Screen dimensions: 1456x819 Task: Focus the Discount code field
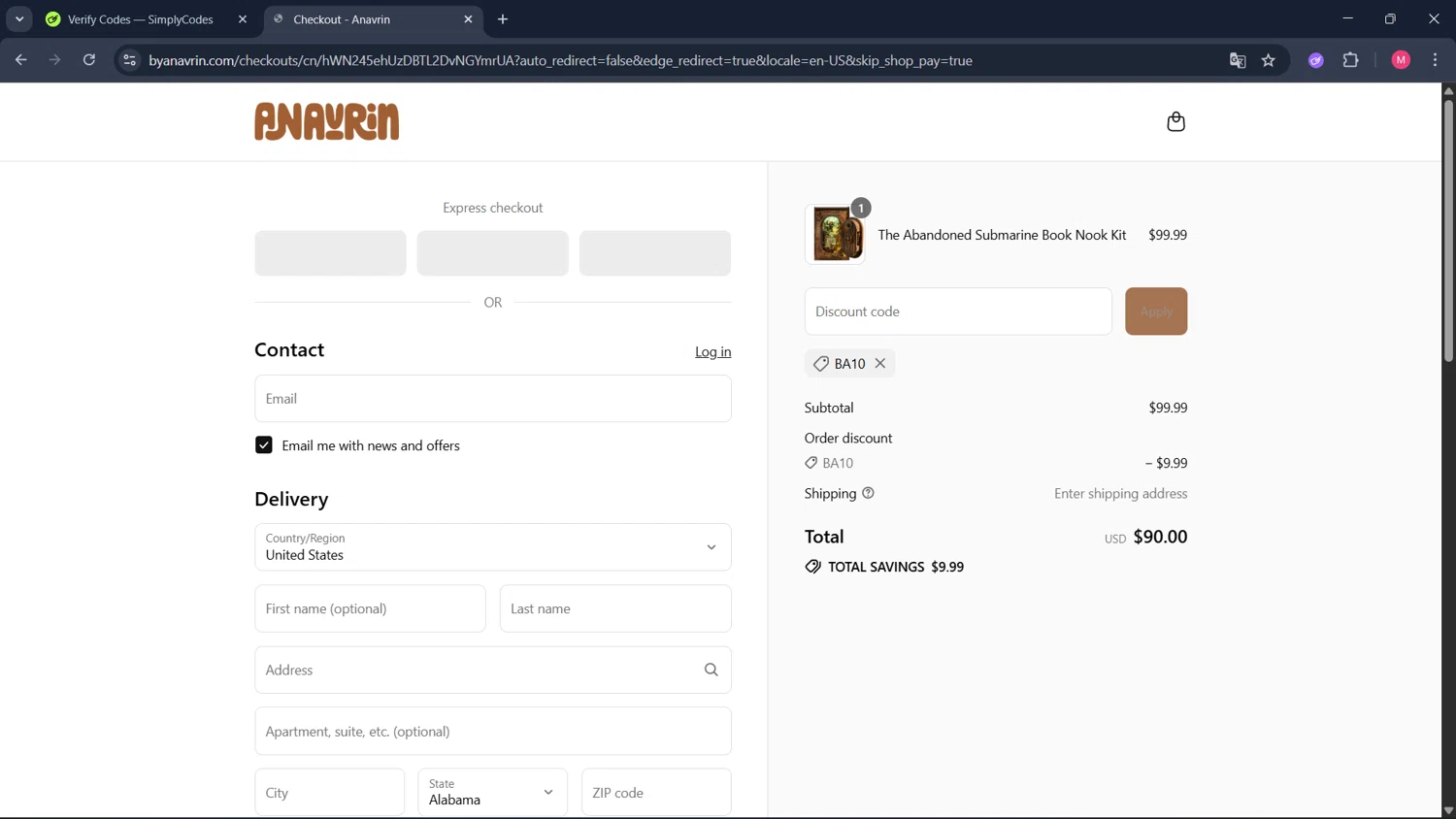[958, 311]
